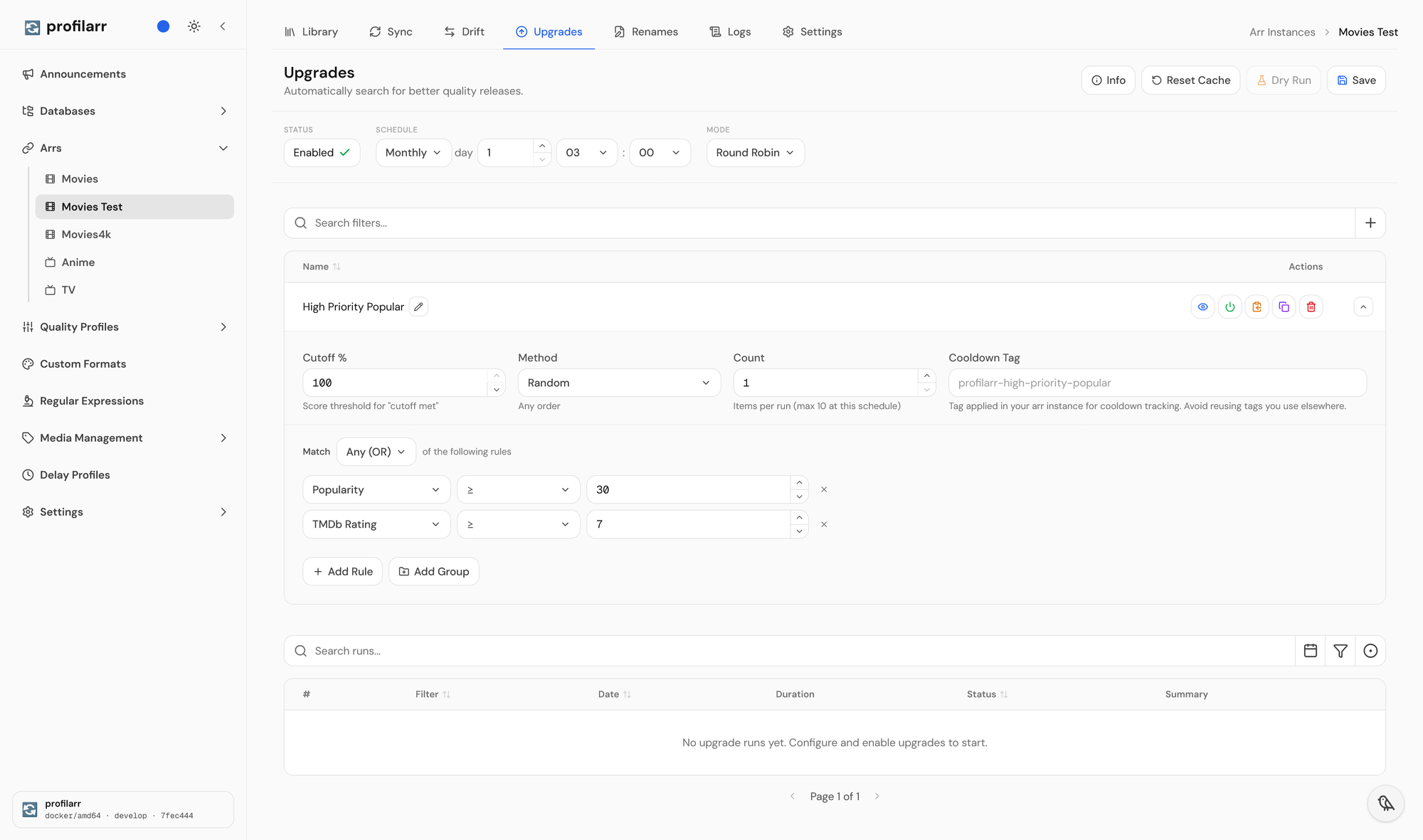This screenshot has height=840, width=1423.
Task: Open the Monthly schedule dropdown
Action: 413,153
